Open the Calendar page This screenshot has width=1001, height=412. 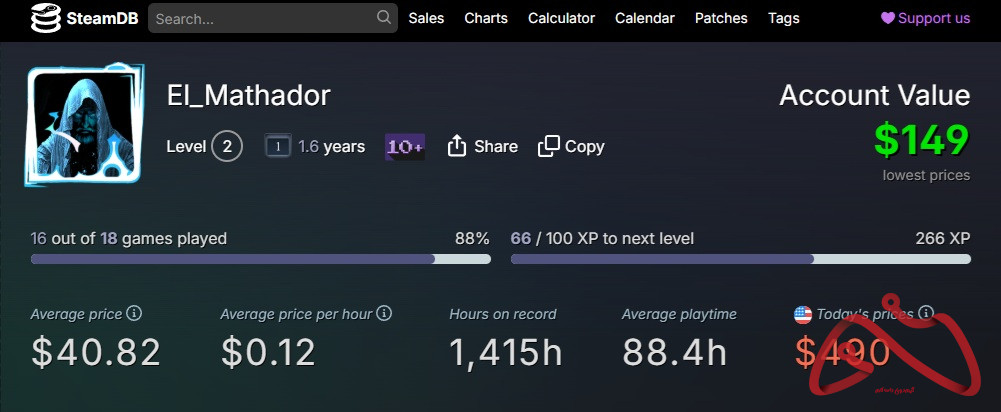(645, 18)
